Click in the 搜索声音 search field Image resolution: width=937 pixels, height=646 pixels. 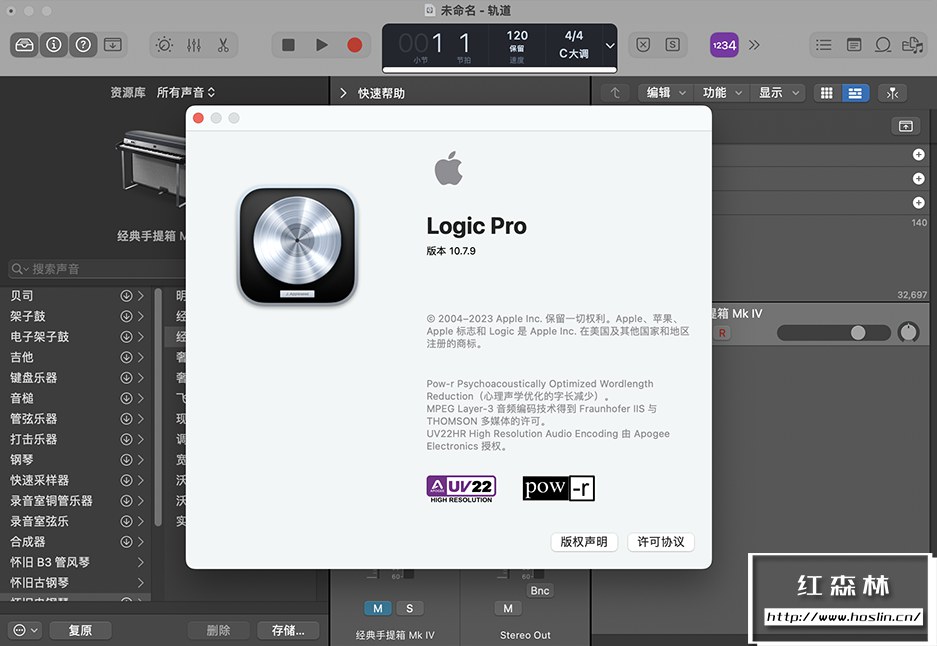99,269
